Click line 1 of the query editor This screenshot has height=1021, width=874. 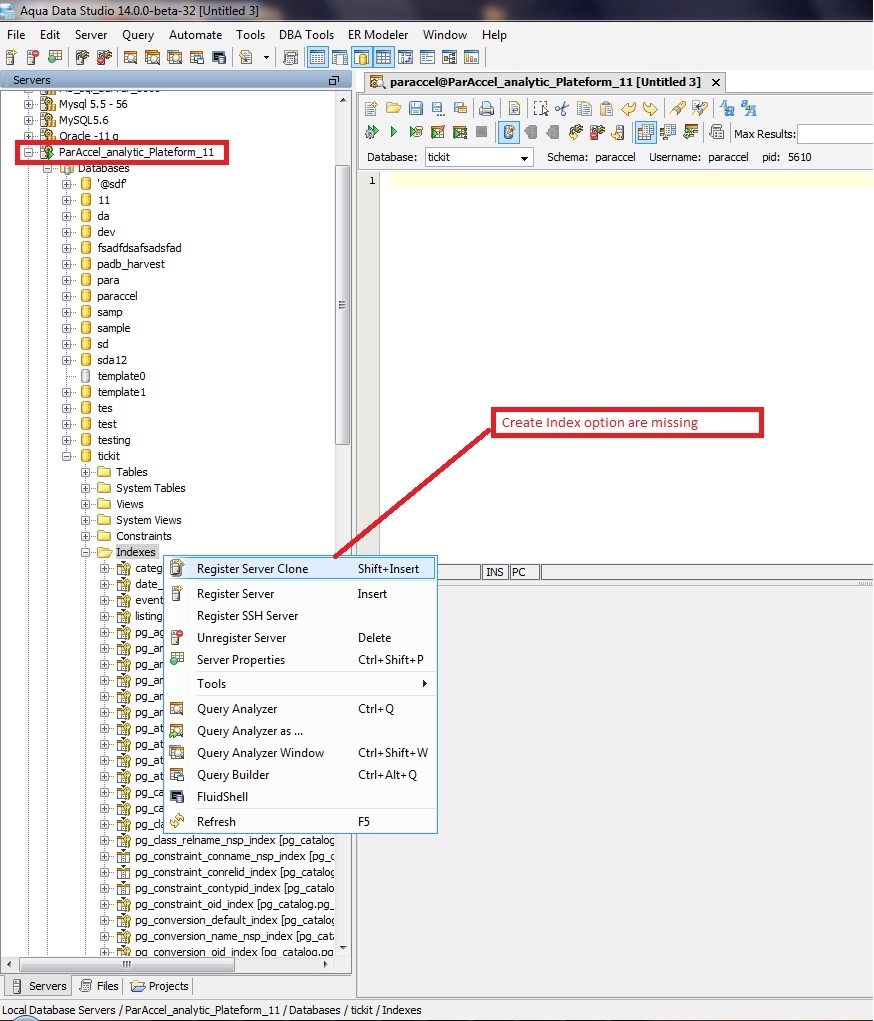tap(630, 180)
